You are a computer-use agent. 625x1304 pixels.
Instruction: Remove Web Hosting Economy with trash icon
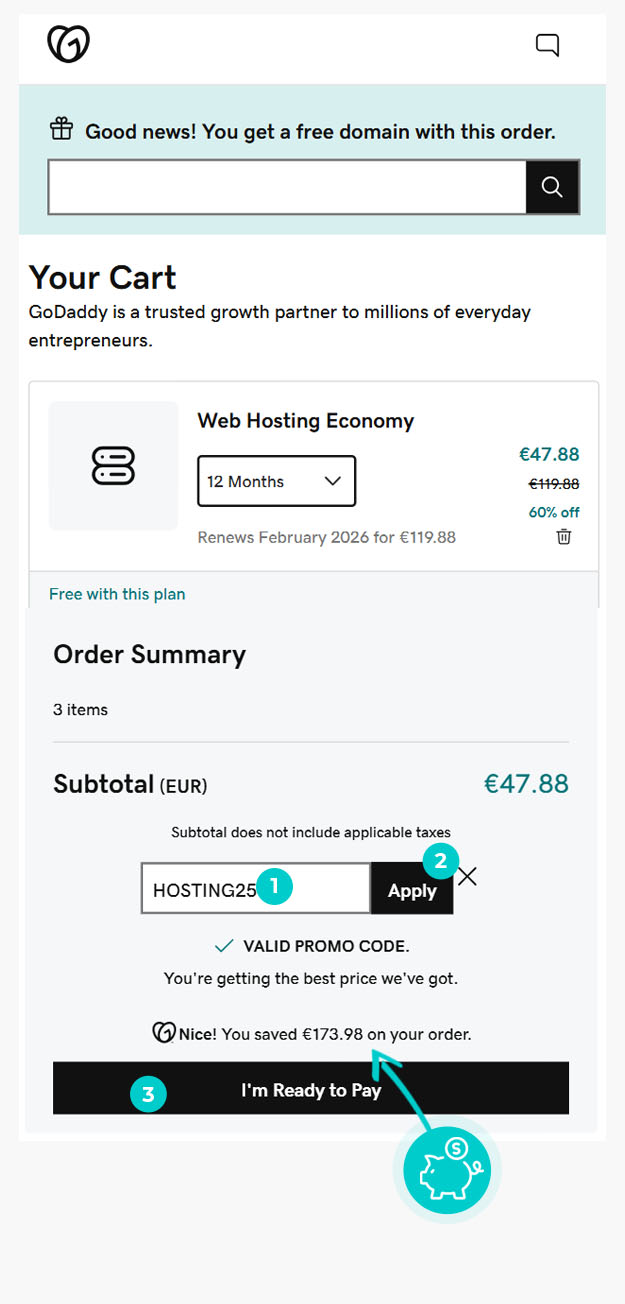pyautogui.click(x=564, y=537)
